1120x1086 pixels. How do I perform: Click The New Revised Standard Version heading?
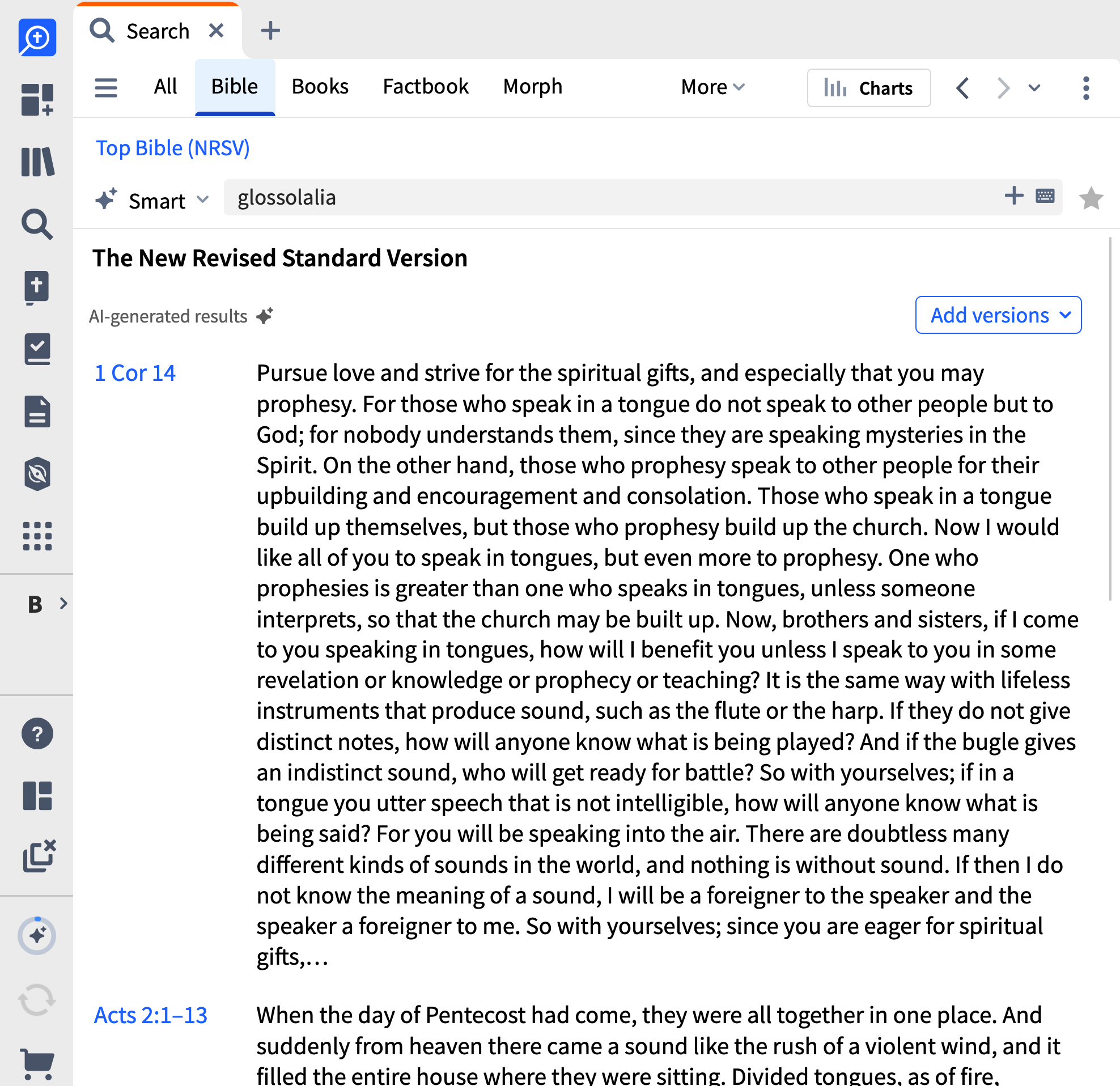tap(280, 258)
